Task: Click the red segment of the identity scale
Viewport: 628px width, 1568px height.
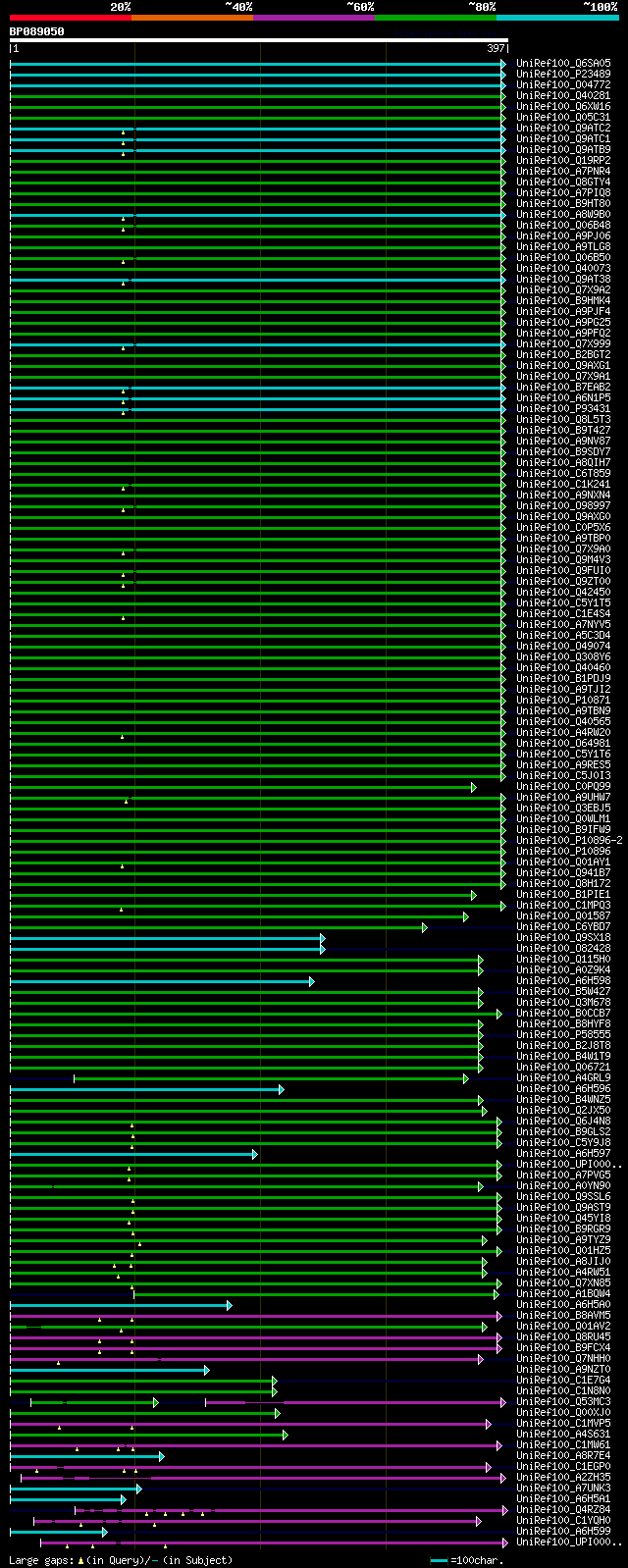Action: (x=71, y=17)
